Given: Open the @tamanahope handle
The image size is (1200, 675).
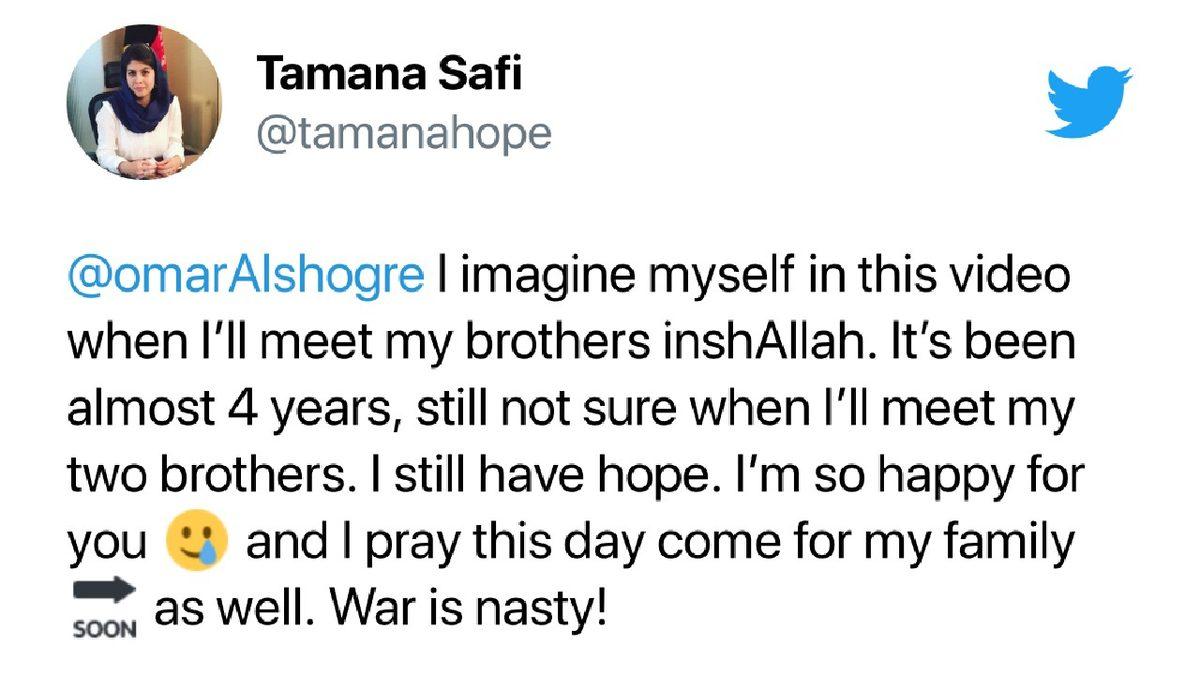Looking at the screenshot, I should point(404,133).
